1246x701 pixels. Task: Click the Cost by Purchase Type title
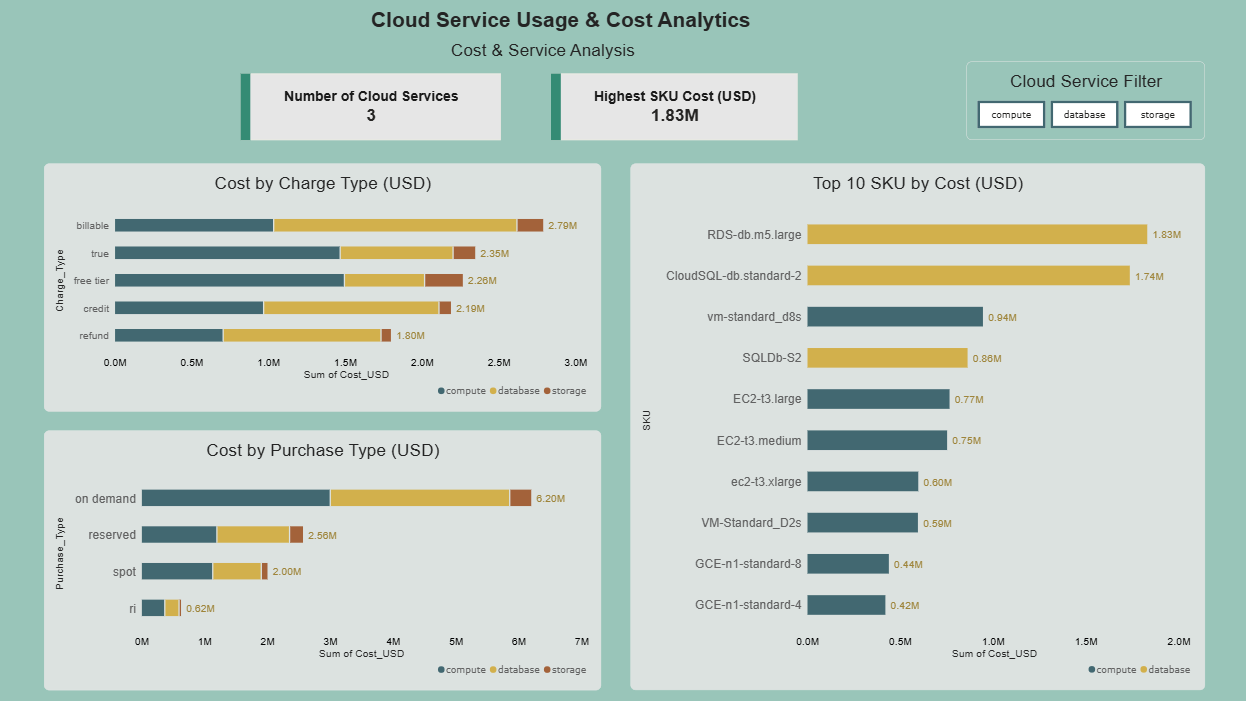[323, 451]
